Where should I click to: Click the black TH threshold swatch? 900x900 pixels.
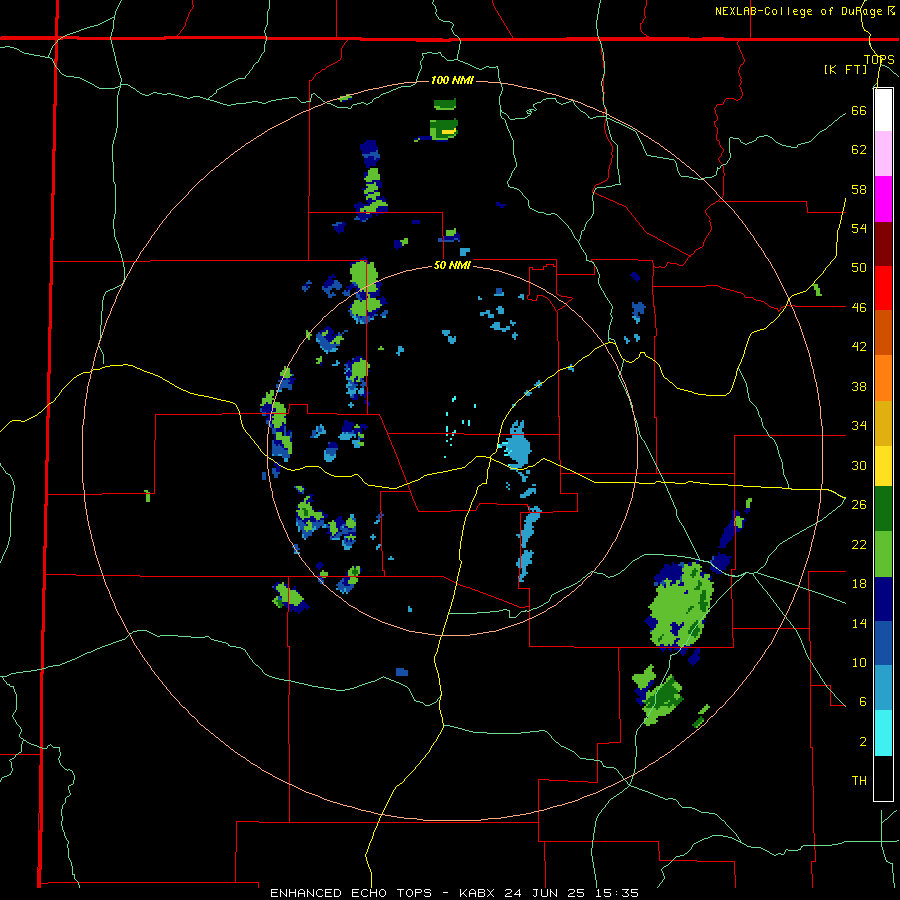click(883, 778)
